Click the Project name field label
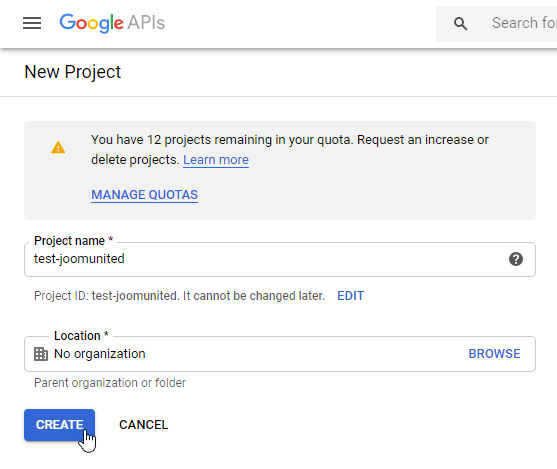The height and width of the screenshot is (469, 557). click(73, 241)
